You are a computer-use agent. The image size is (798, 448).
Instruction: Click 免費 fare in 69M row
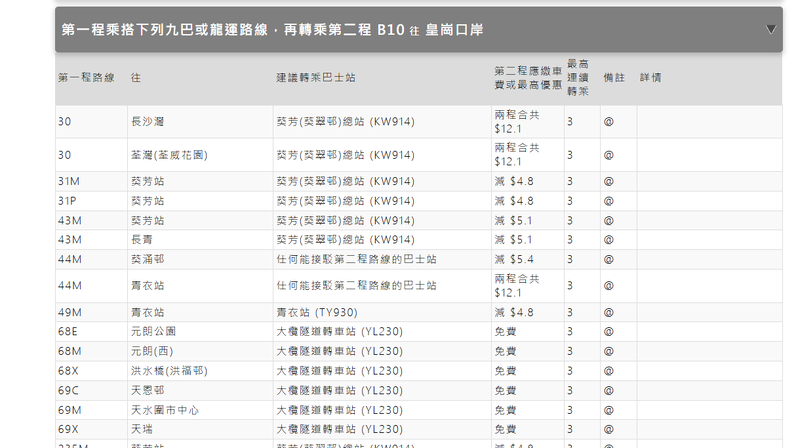(505, 410)
